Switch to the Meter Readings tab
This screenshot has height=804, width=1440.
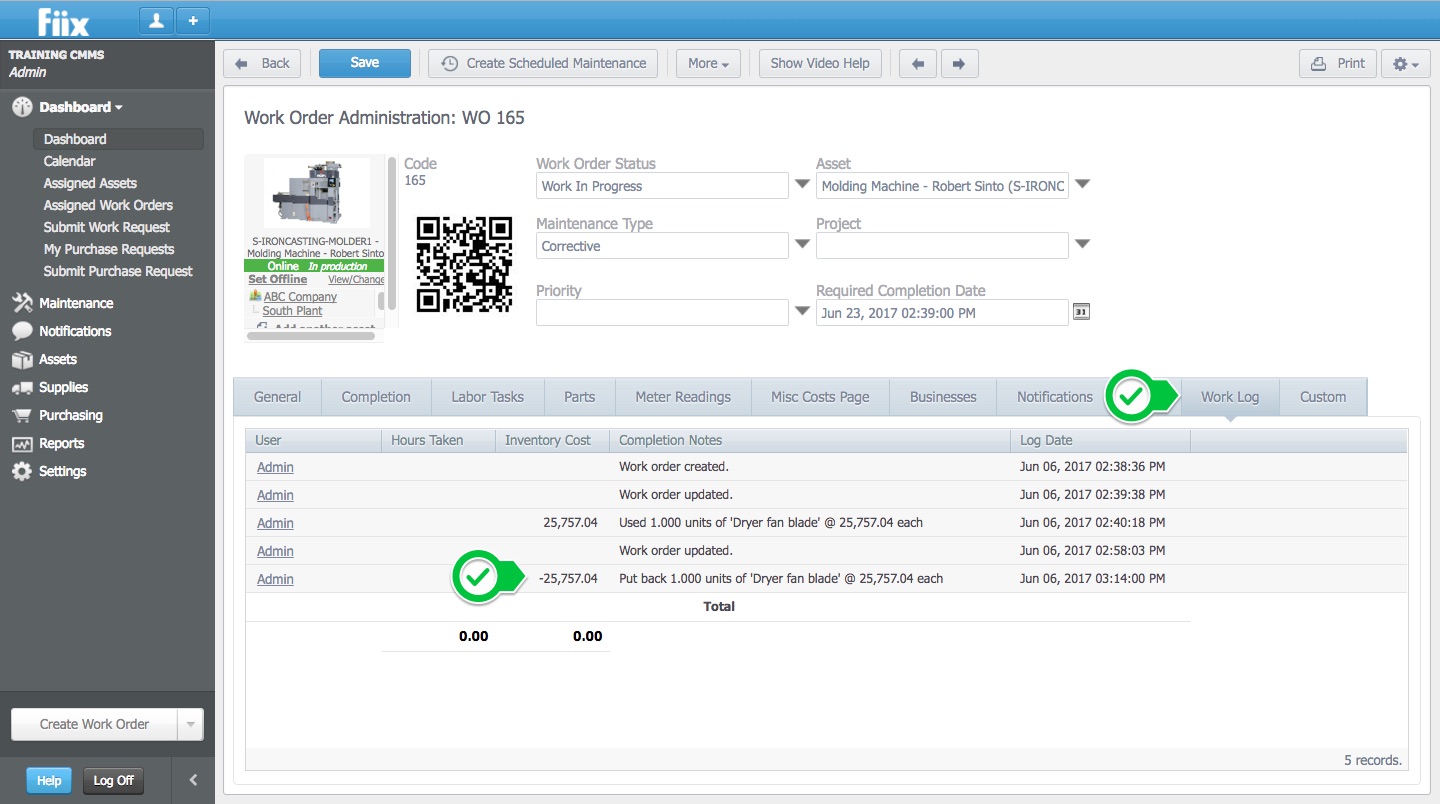683,397
